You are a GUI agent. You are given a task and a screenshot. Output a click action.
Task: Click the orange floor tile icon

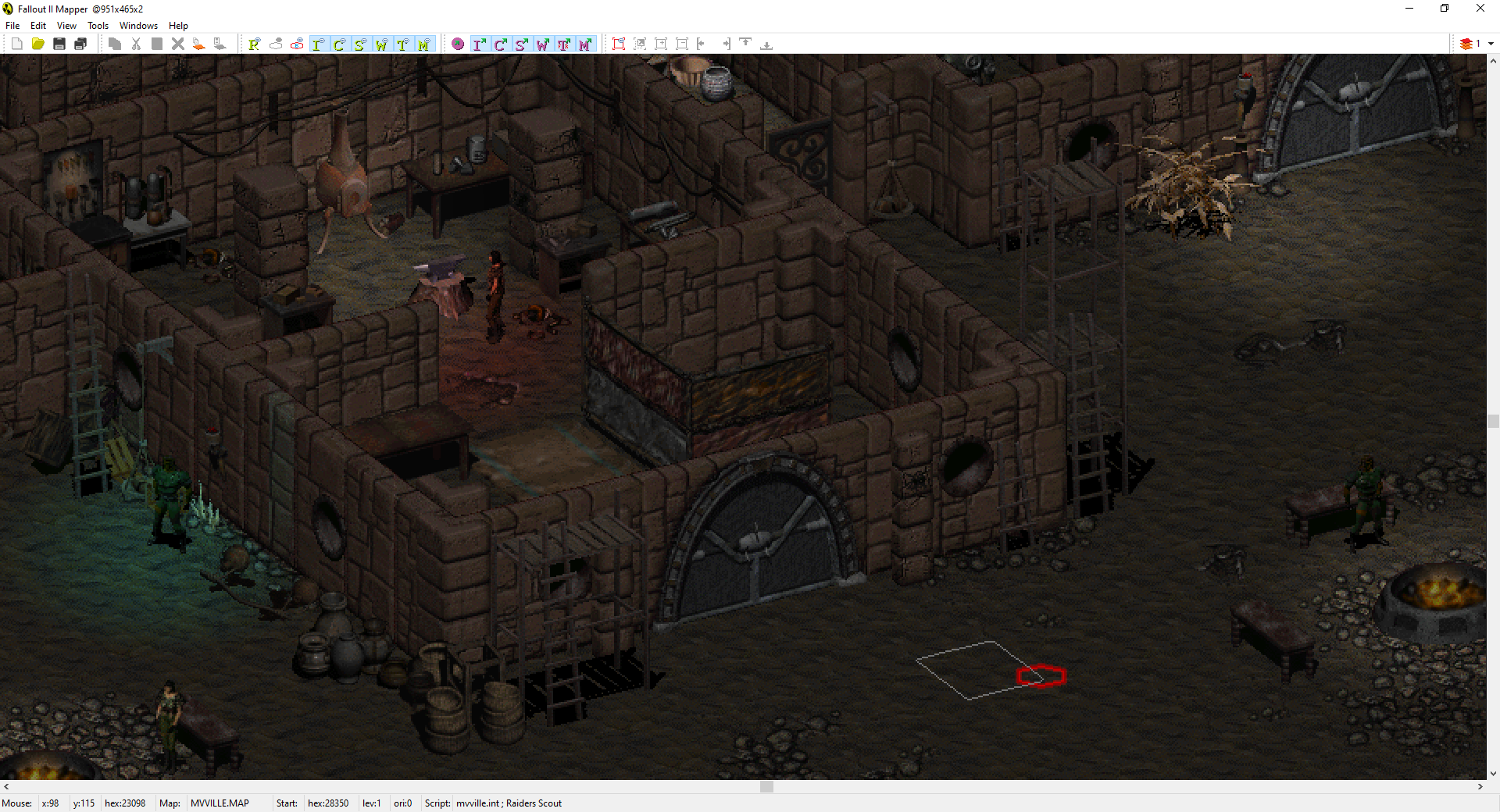coord(199,45)
